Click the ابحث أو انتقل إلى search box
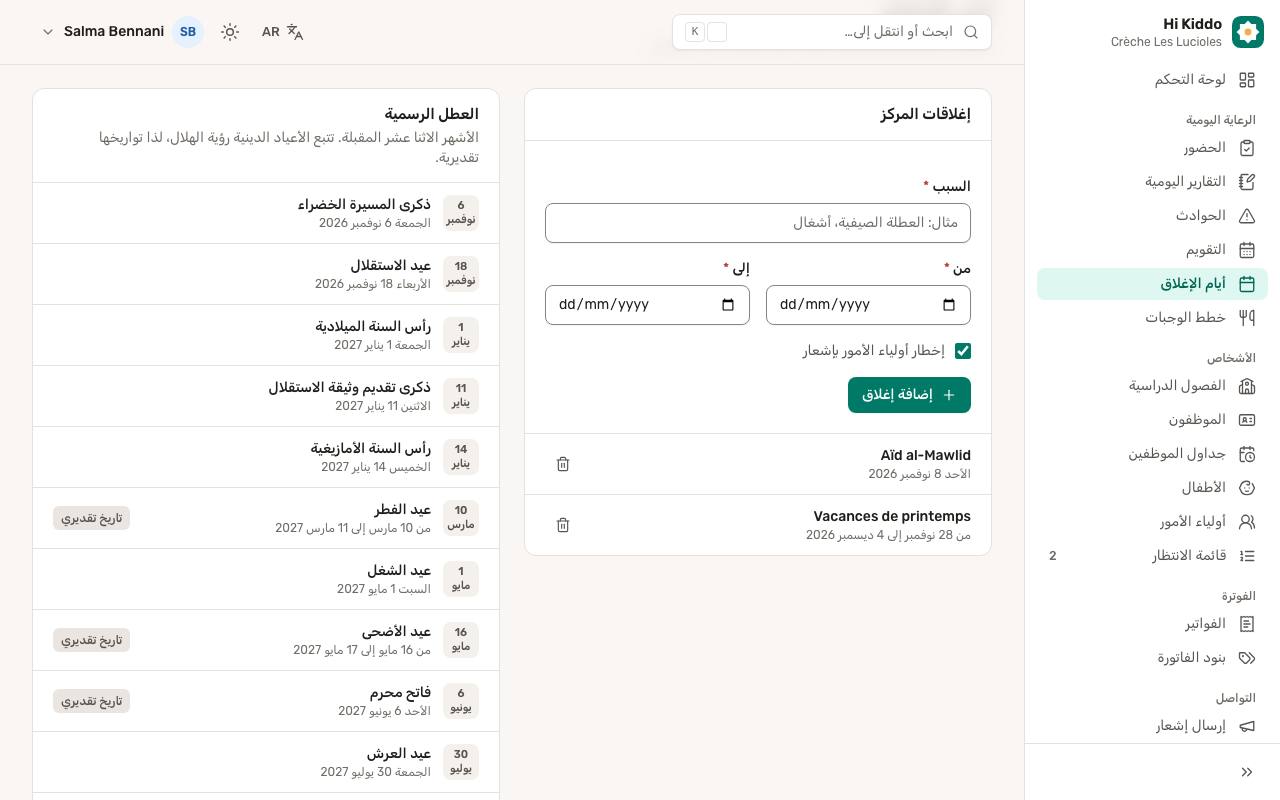1280x800 pixels. pos(832,32)
